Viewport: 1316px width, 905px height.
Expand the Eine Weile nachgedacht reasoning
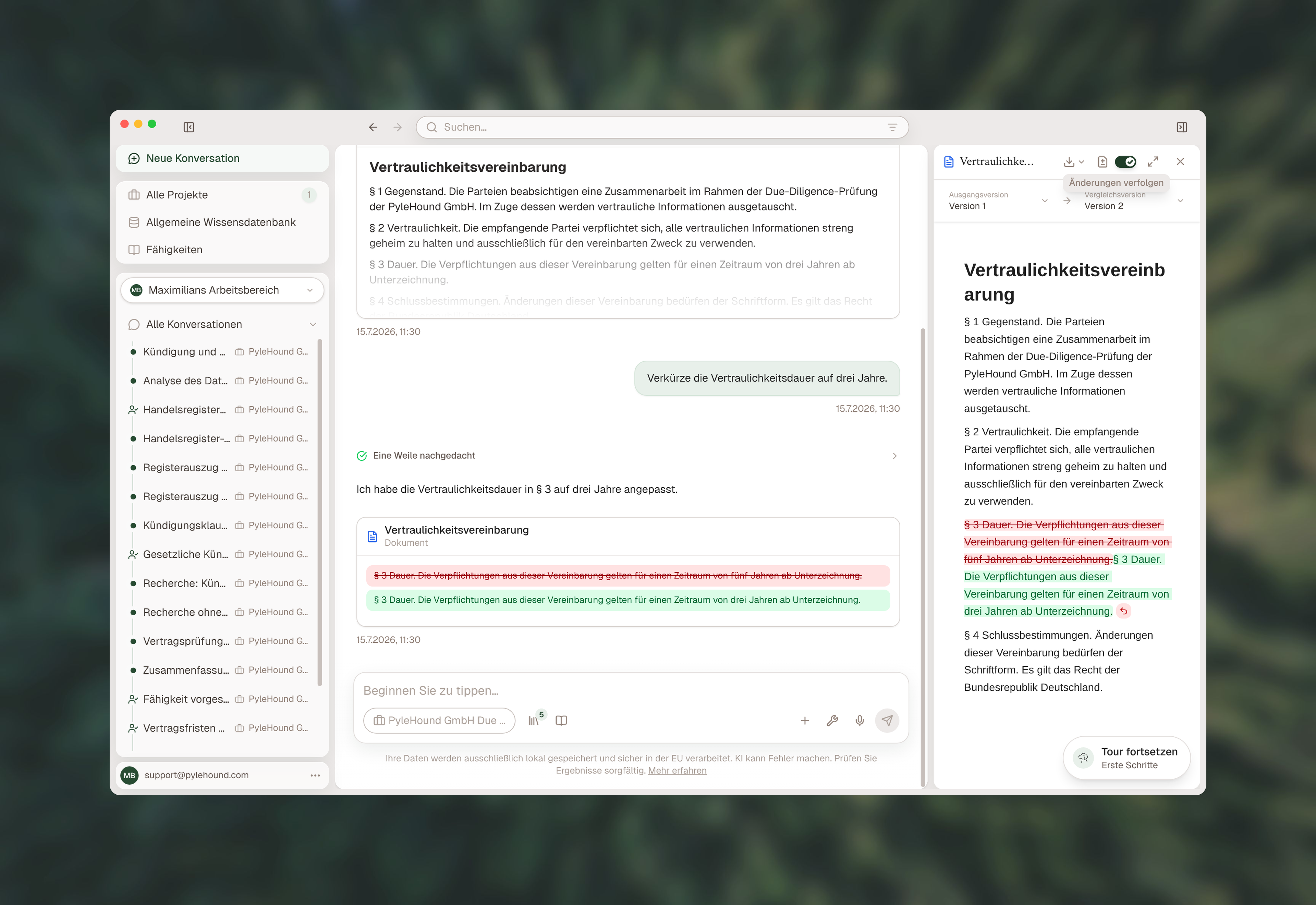(628, 455)
